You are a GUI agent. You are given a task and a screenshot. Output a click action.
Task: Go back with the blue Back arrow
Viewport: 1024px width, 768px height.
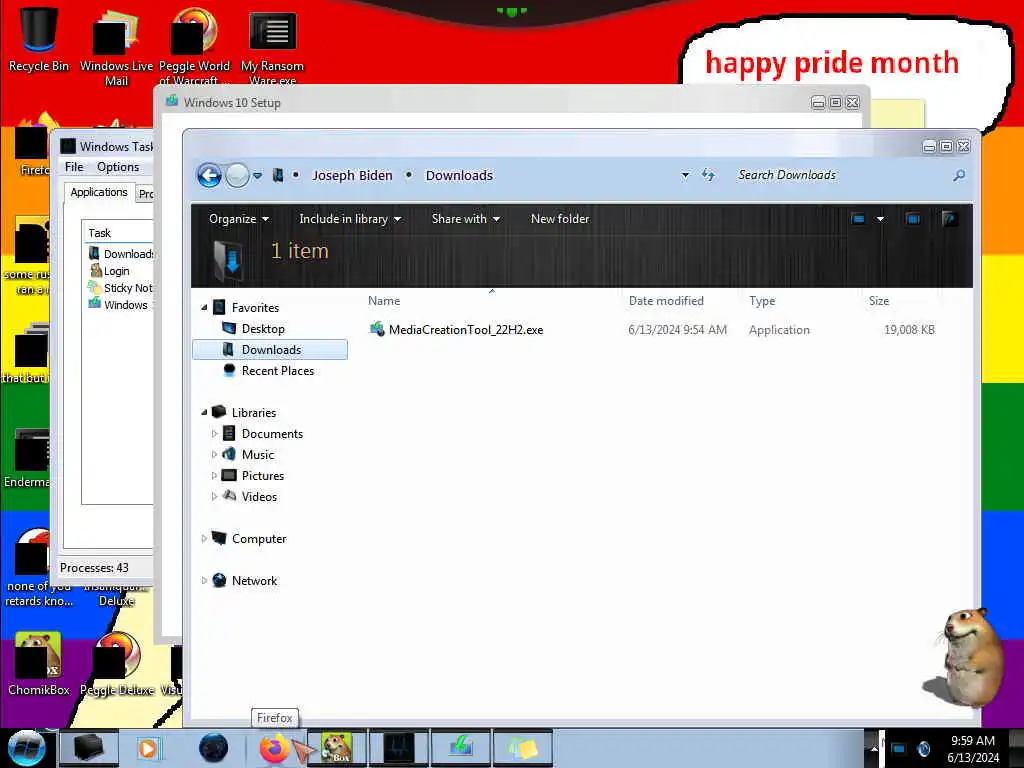[209, 176]
